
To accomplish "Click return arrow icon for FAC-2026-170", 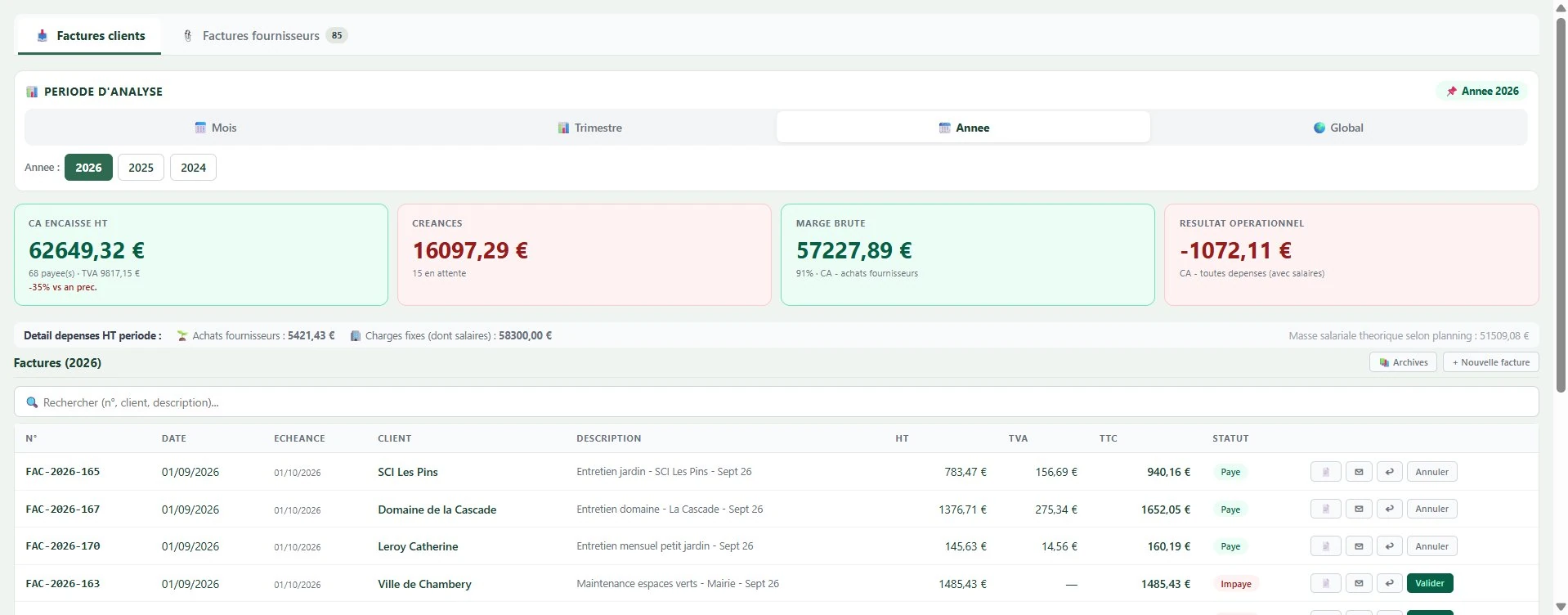I will (1389, 546).
